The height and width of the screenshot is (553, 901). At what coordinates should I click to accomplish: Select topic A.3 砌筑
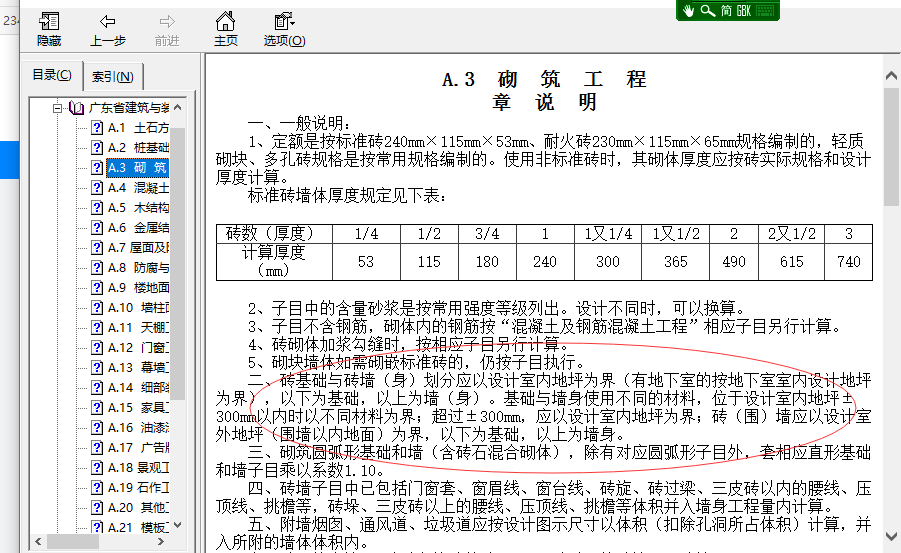click(x=138, y=168)
